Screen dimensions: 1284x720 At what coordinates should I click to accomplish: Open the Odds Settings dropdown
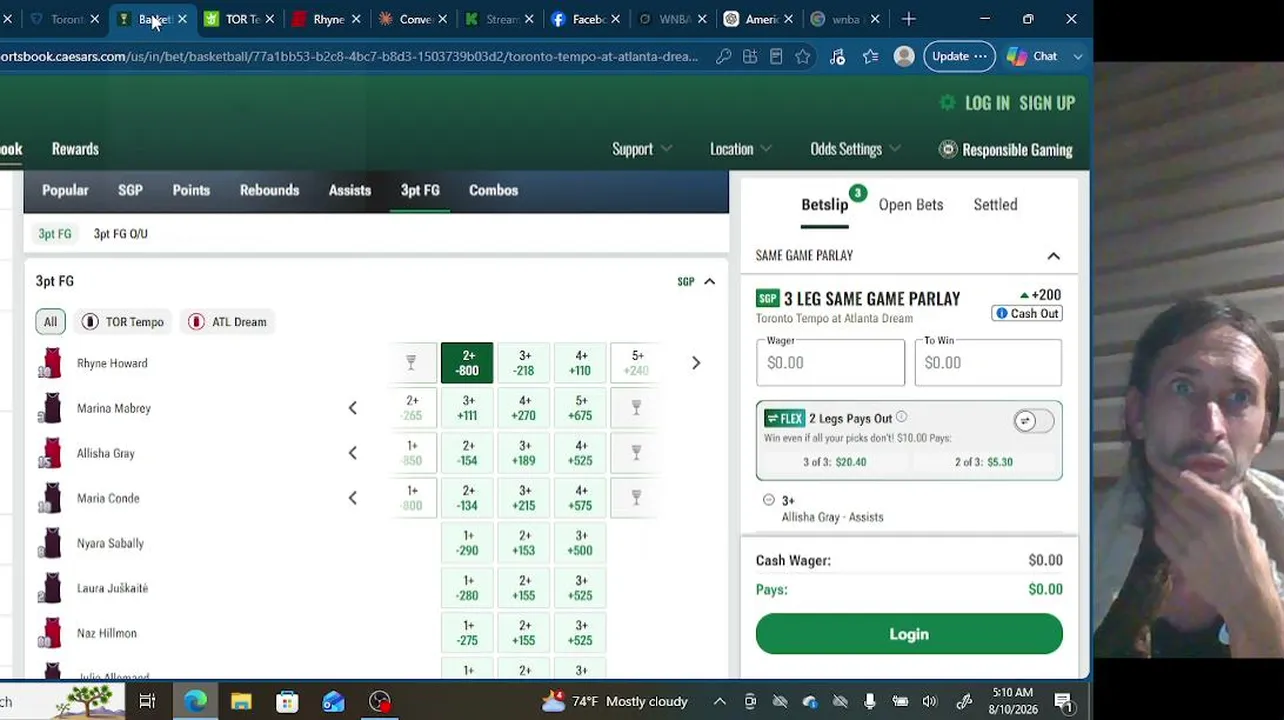tap(855, 149)
